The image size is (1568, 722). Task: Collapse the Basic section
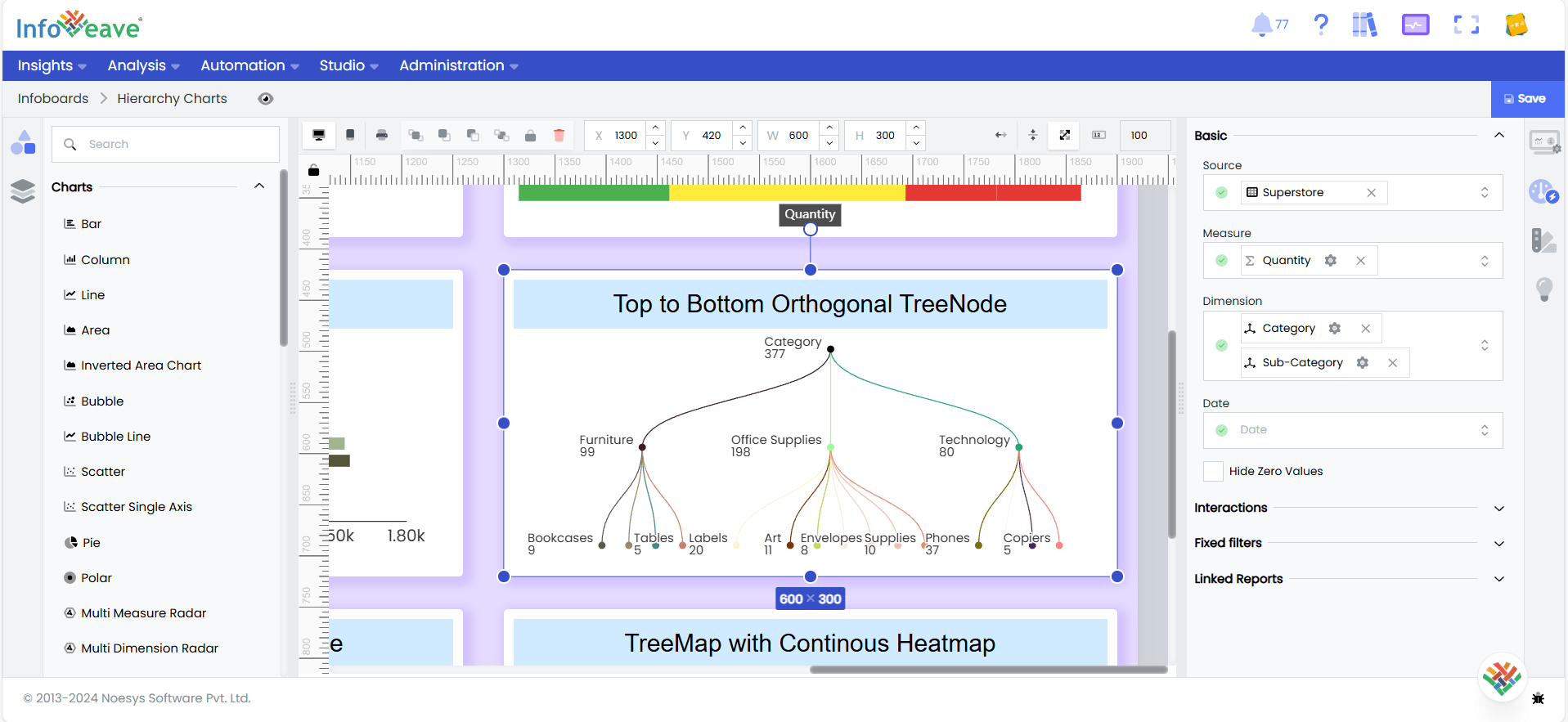tap(1499, 136)
